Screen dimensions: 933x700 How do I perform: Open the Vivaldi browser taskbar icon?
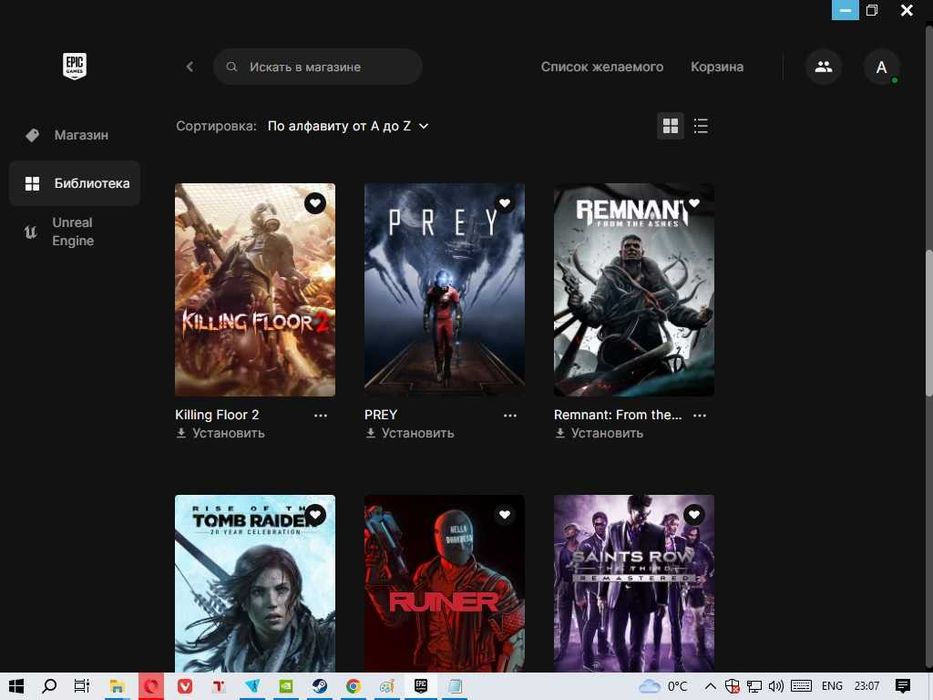185,686
